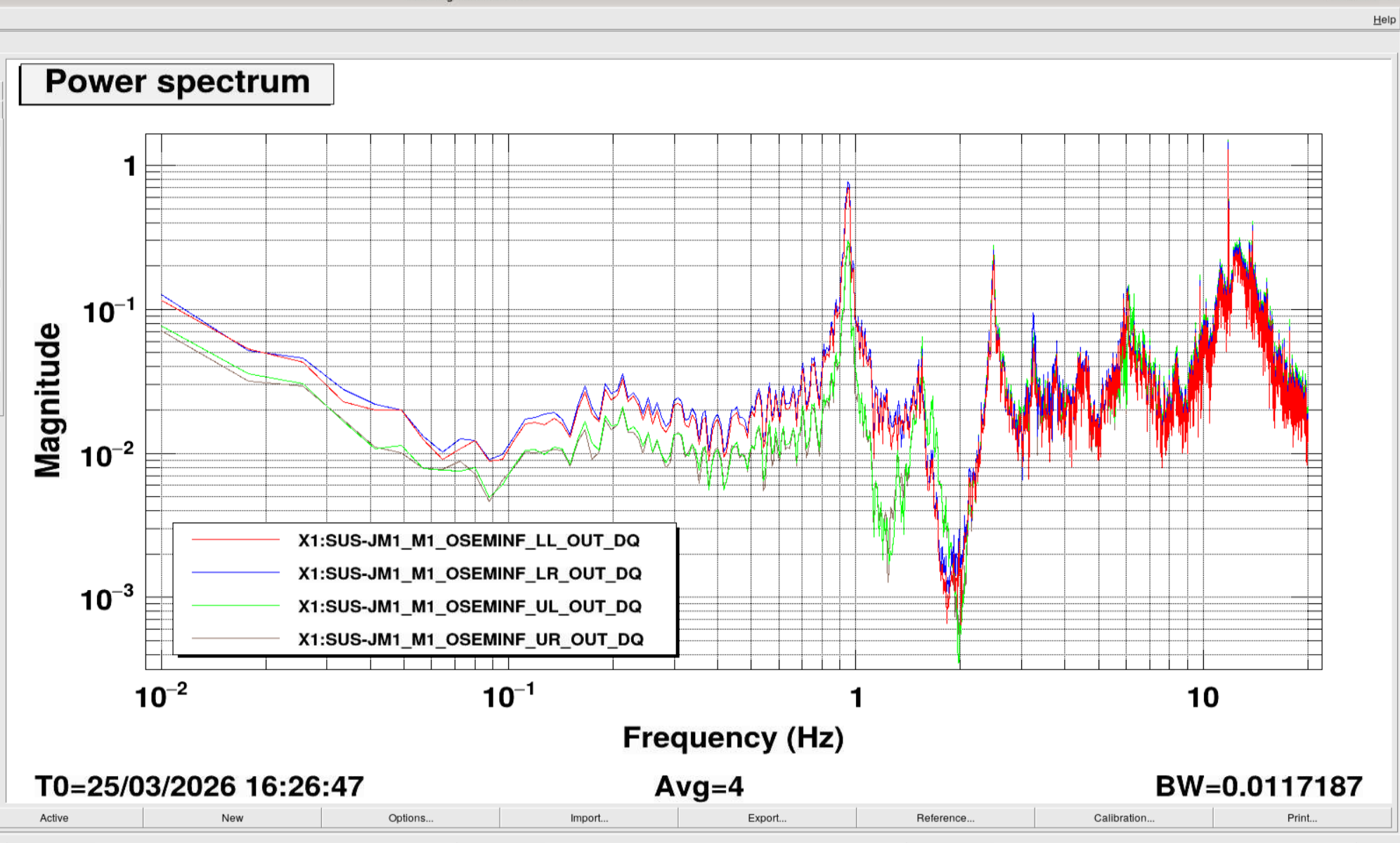Click the green UL trace line sample in legend

coord(235,606)
